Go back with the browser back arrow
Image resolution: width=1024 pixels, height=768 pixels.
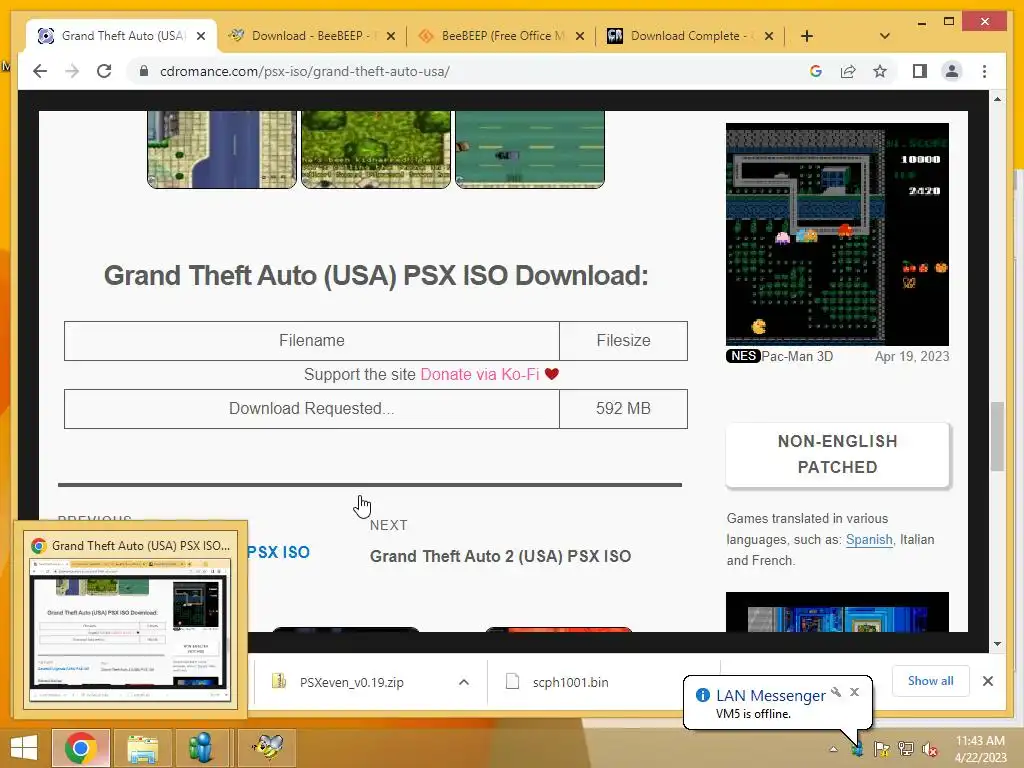(x=40, y=71)
